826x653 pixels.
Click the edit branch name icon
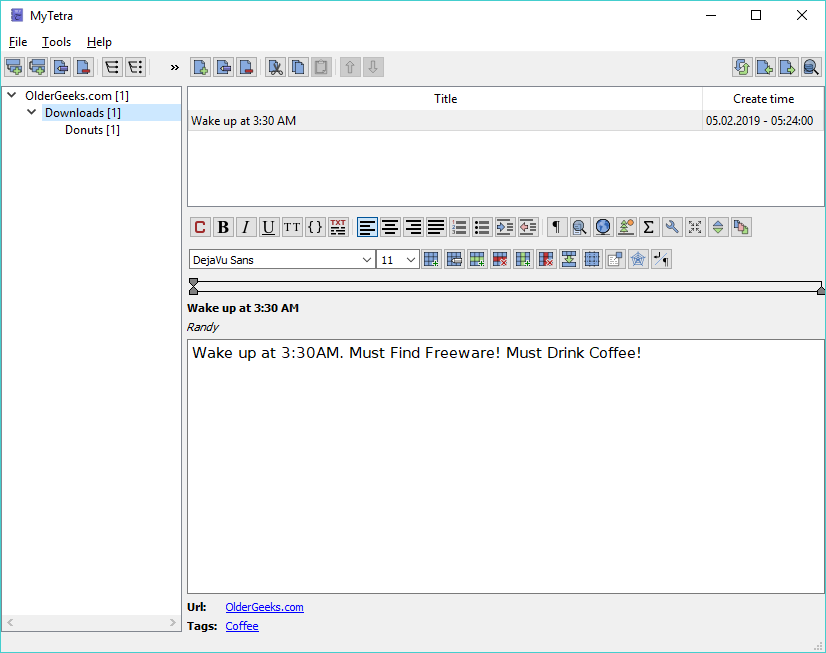point(61,67)
